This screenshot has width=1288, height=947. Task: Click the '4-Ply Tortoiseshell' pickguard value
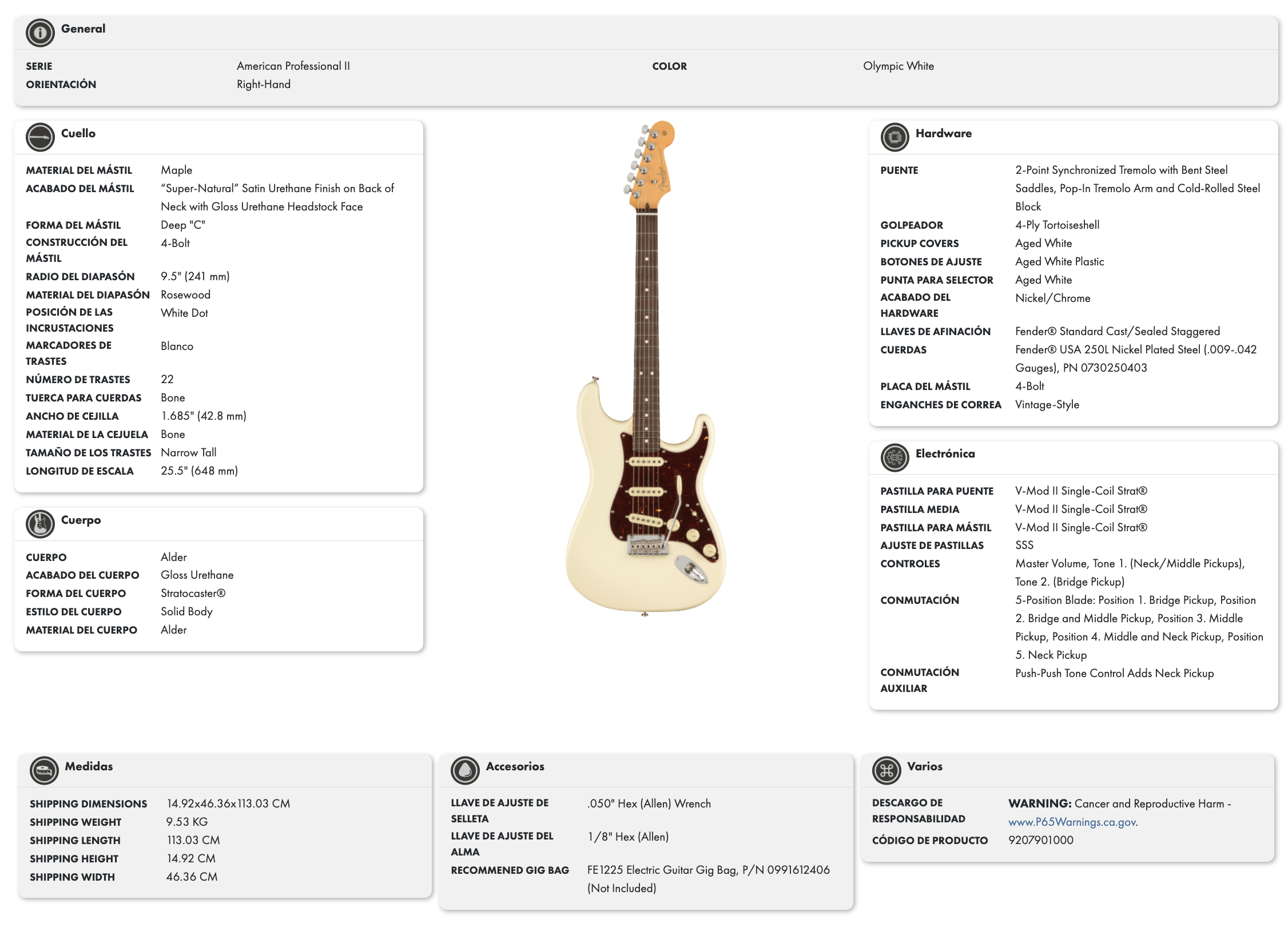[1057, 225]
